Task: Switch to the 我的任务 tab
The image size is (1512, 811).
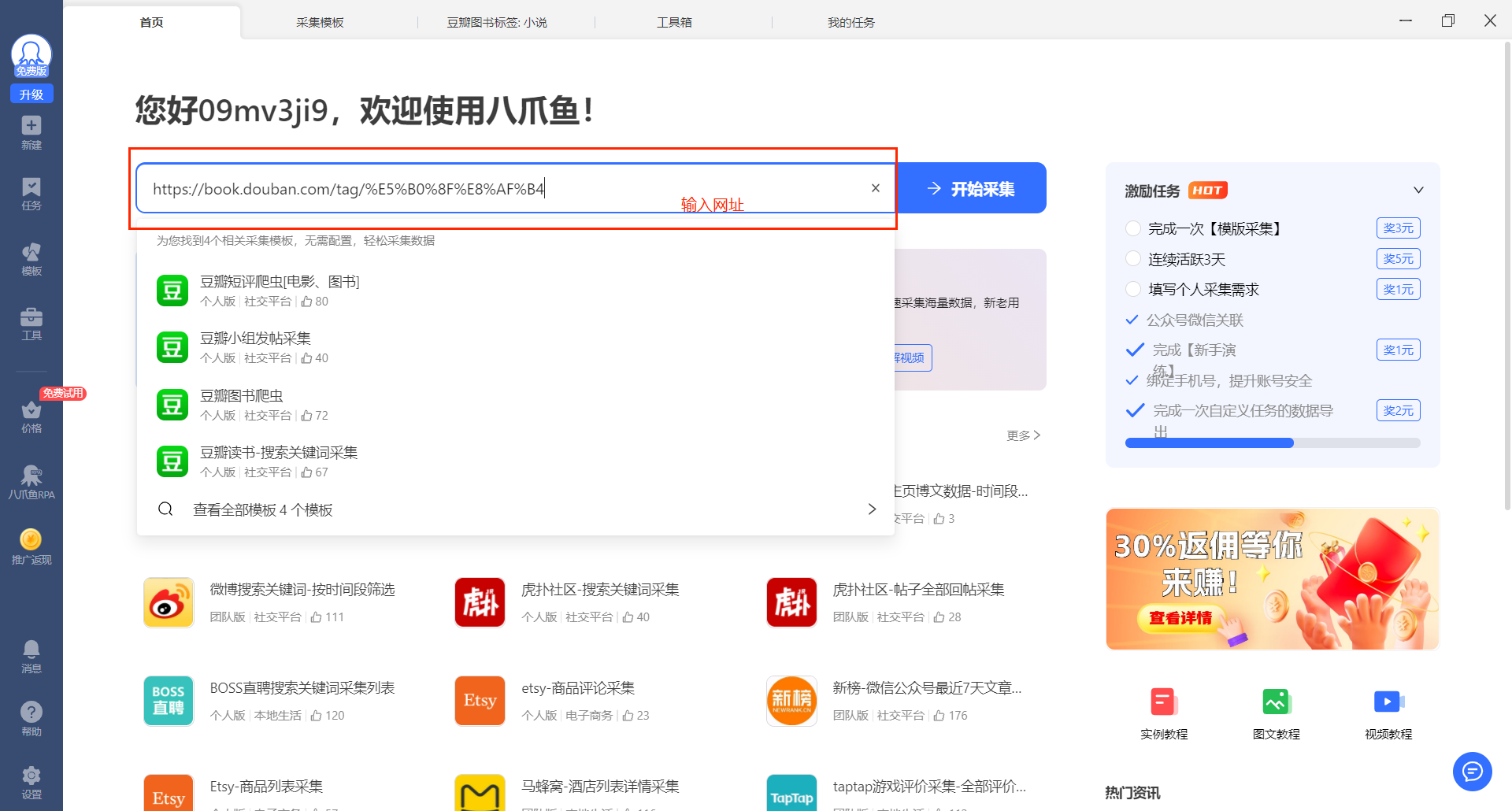Action: point(851,22)
